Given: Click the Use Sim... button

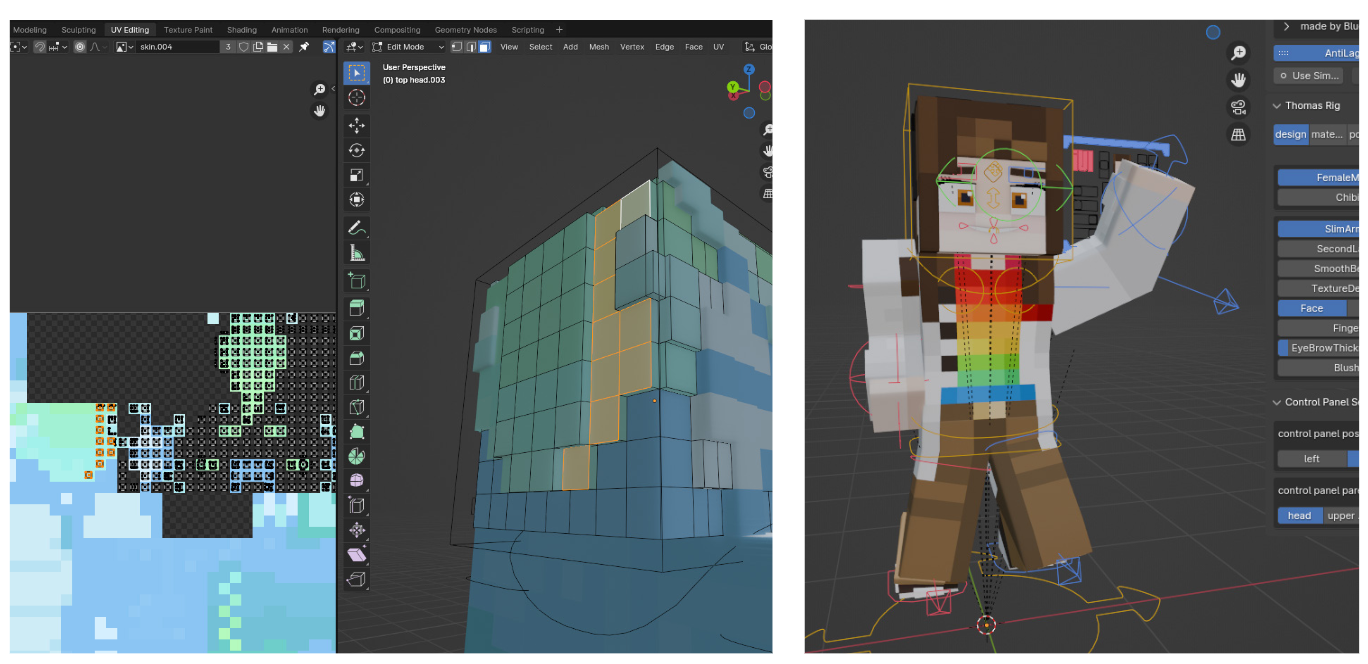Looking at the screenshot, I should tap(1308, 75).
